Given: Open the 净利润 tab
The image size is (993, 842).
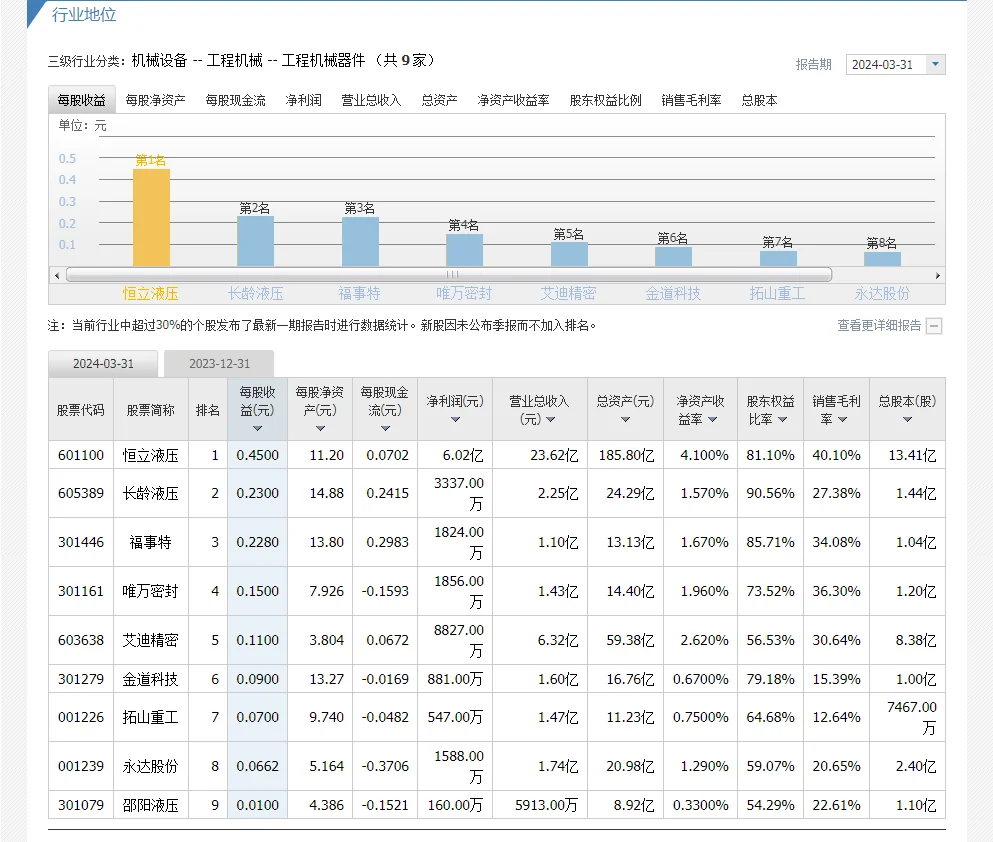Looking at the screenshot, I should coord(303,100).
